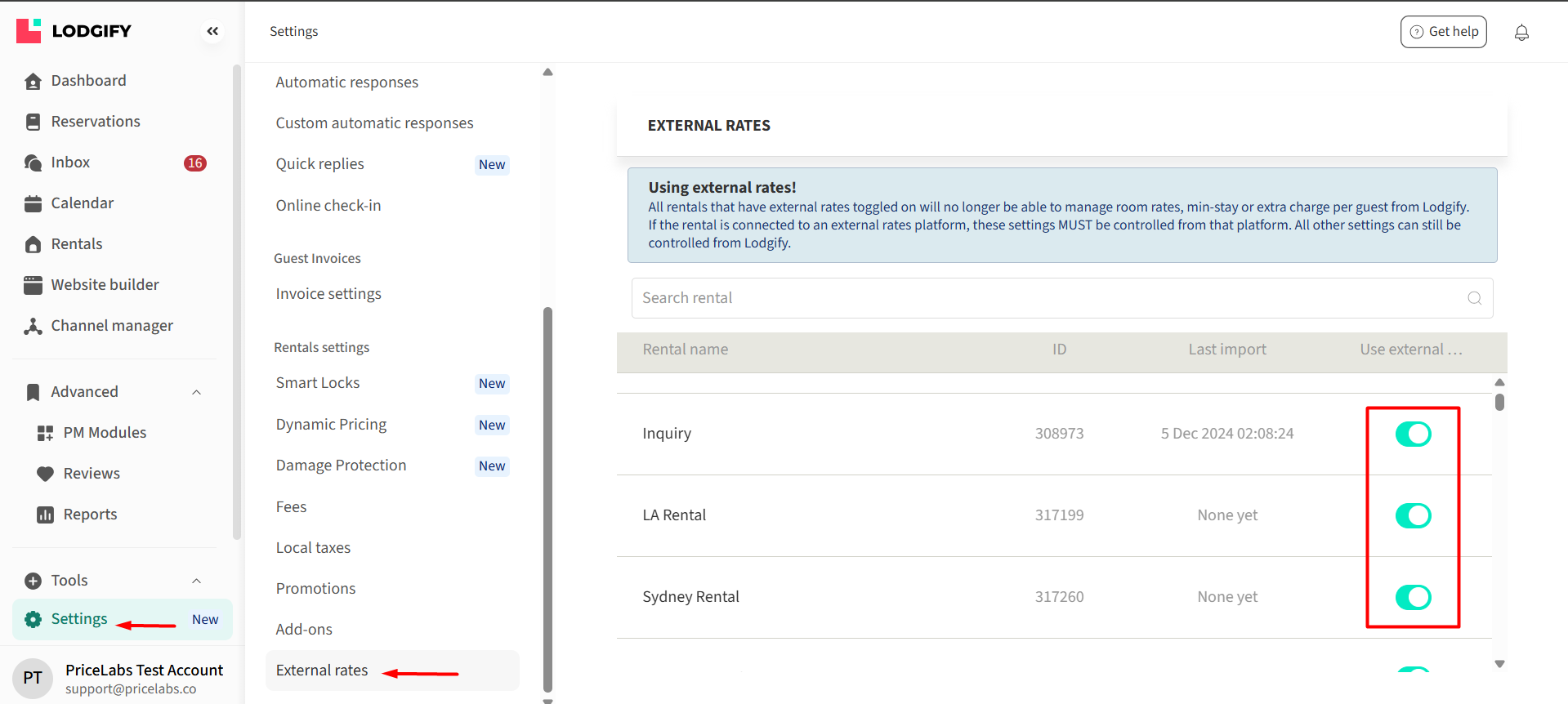Click the Inbox chat bubbles icon
The image size is (1568, 704).
(x=33, y=163)
